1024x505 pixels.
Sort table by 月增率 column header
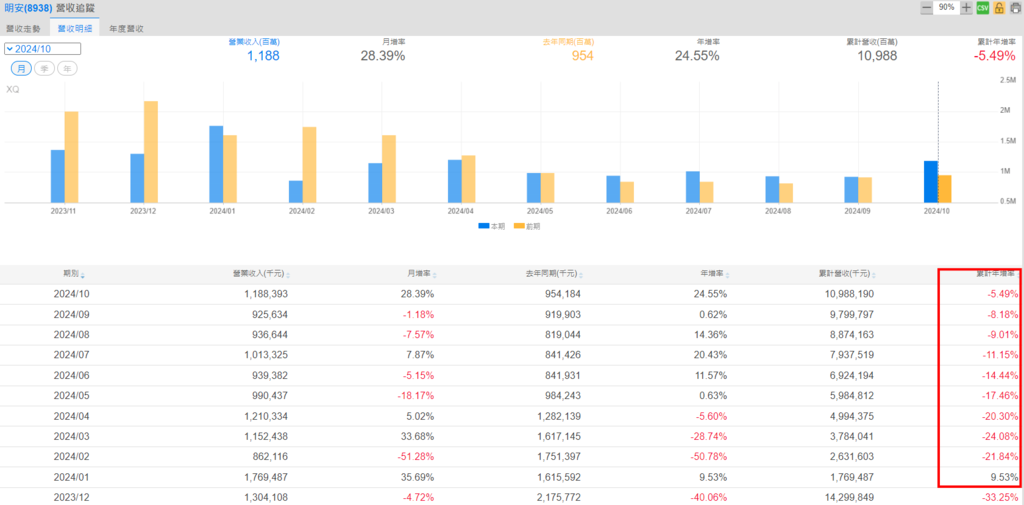coord(424,275)
